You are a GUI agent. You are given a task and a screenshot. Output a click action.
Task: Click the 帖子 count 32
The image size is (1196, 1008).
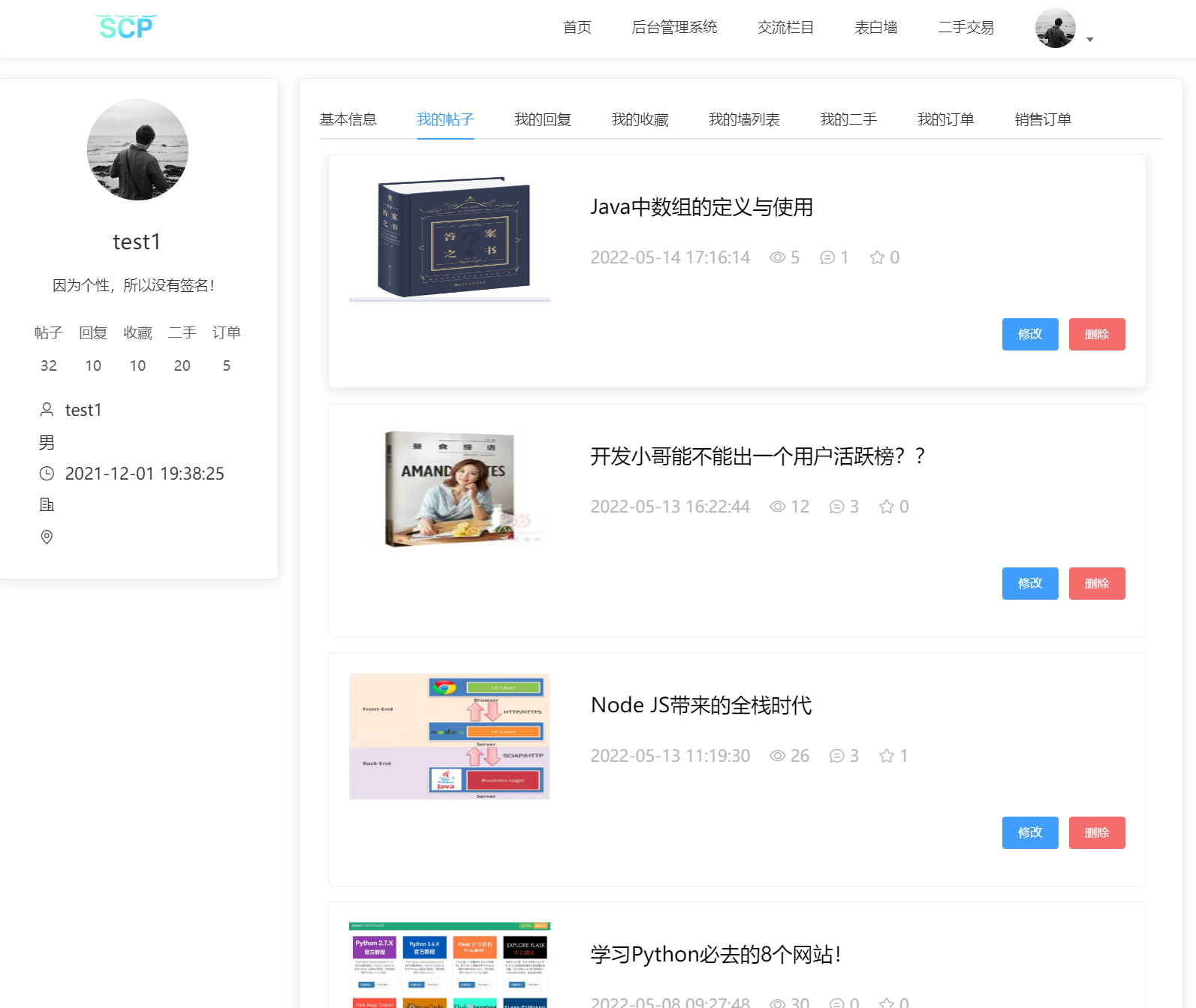tap(49, 366)
